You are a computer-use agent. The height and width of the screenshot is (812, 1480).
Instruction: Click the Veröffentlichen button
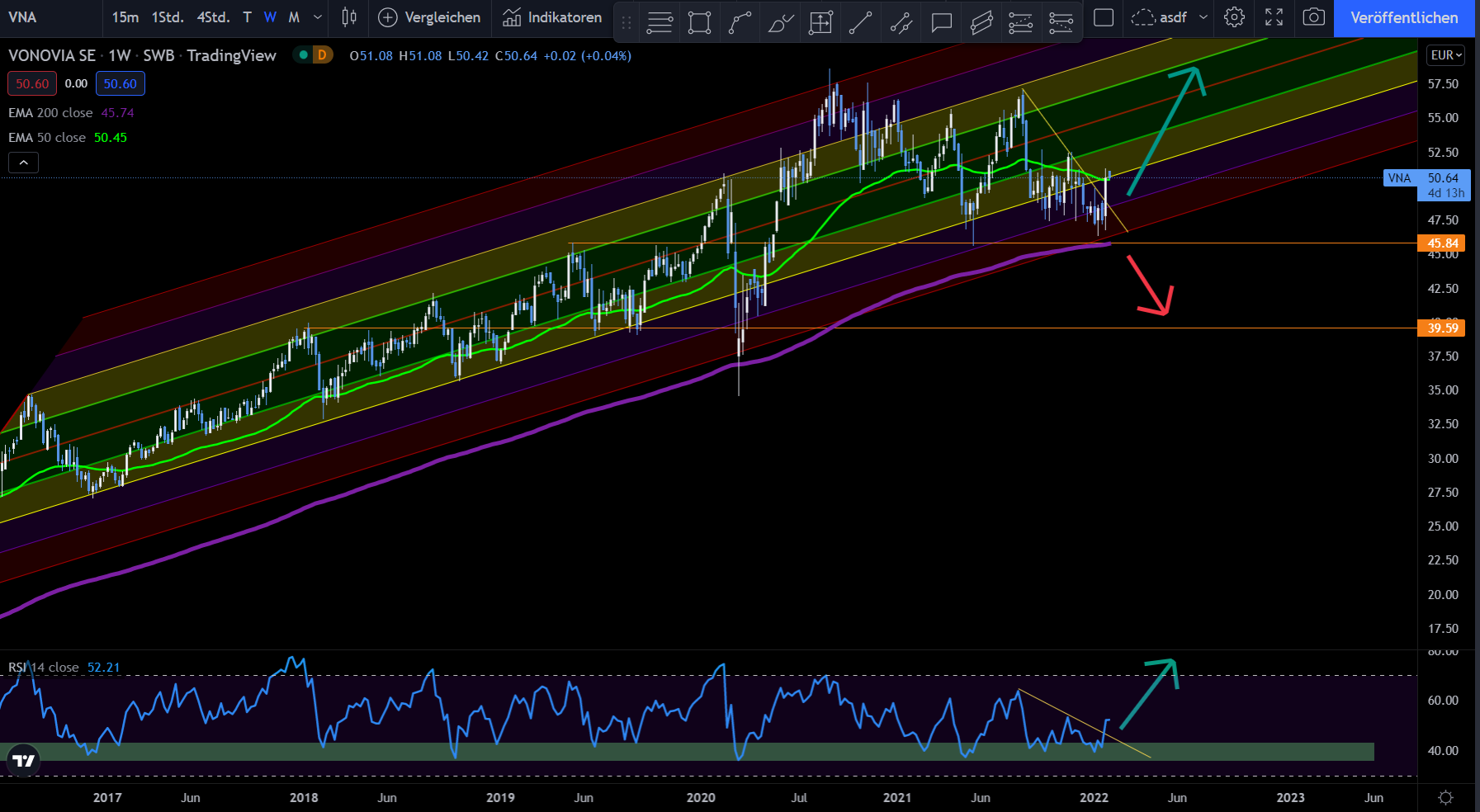[x=1403, y=17]
